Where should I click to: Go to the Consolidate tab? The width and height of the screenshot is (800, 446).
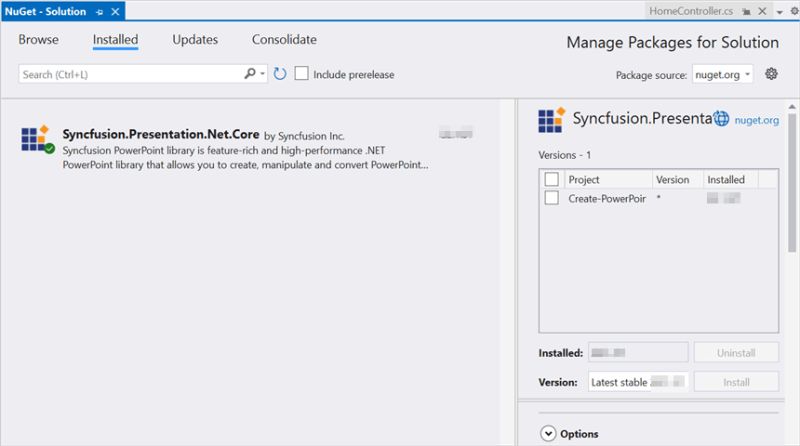[x=284, y=39]
